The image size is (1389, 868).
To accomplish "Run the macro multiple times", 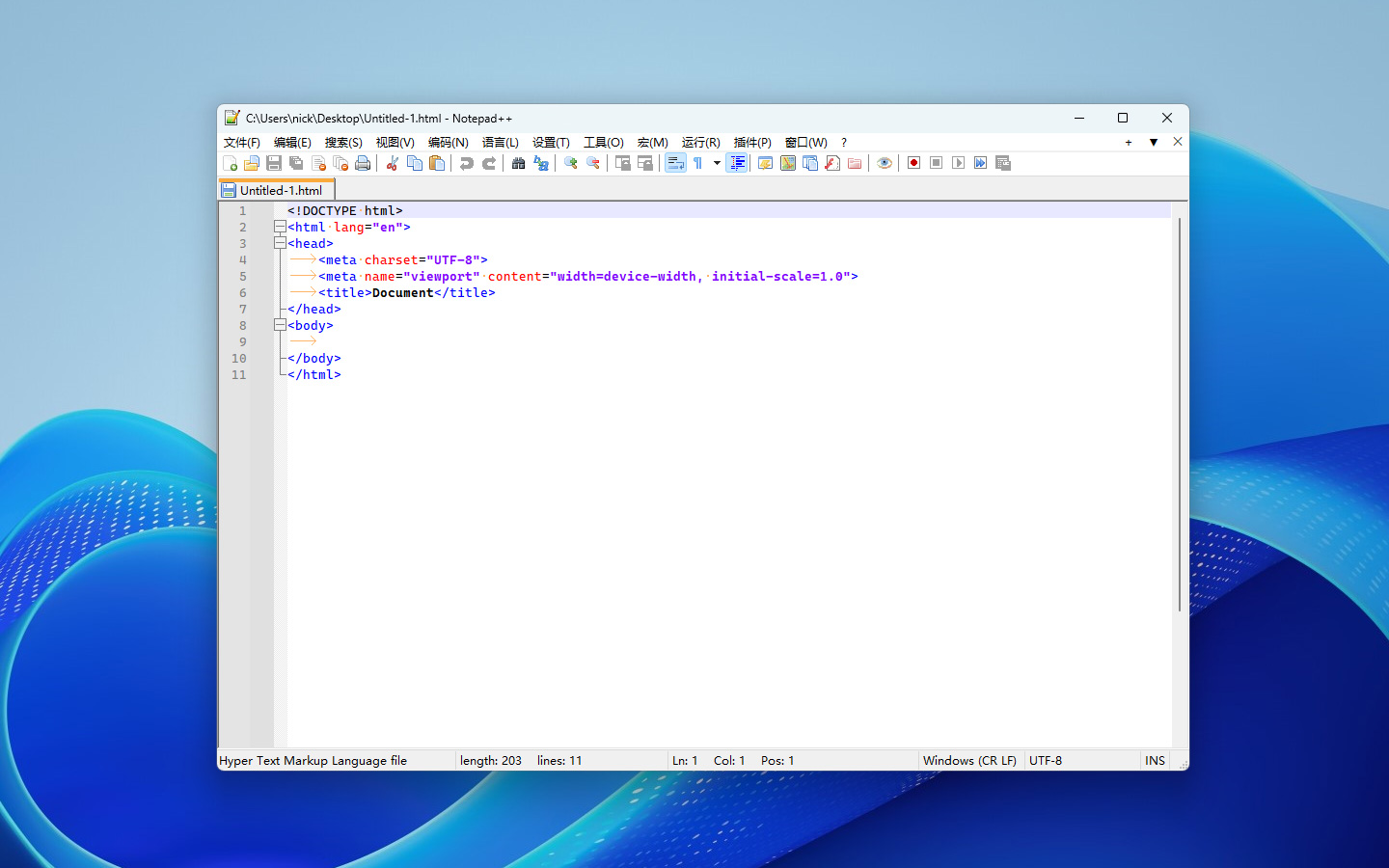I will pyautogui.click(x=980, y=163).
